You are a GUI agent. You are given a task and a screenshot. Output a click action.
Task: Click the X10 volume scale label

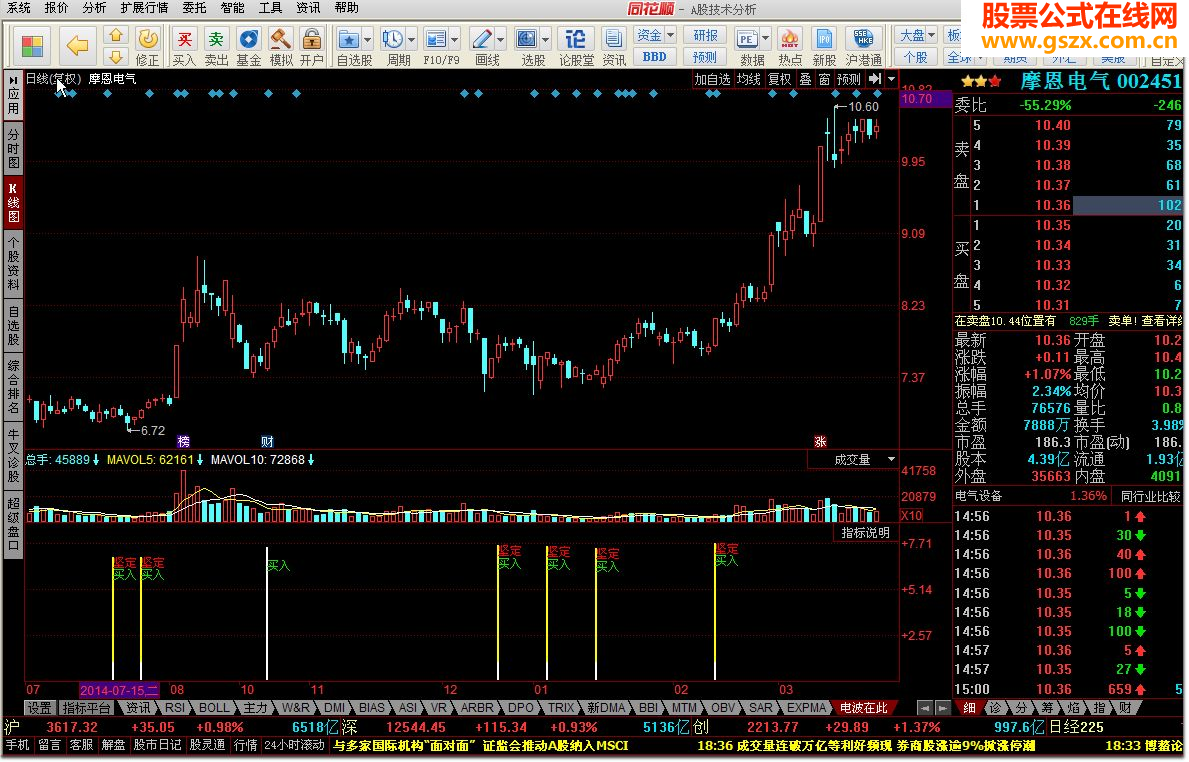point(911,516)
